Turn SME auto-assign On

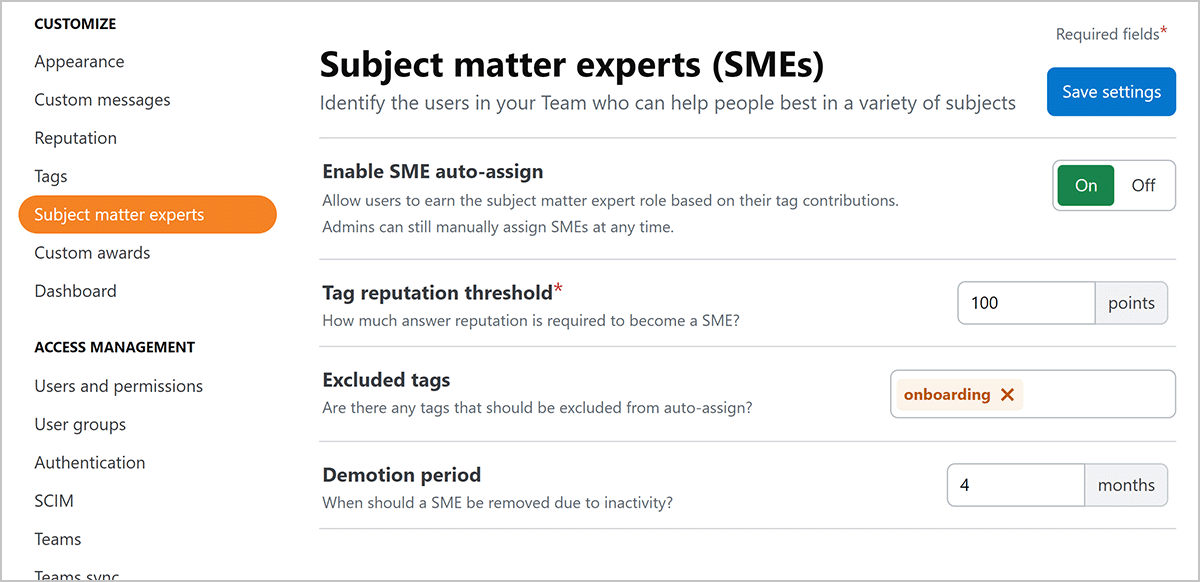[x=1086, y=185]
